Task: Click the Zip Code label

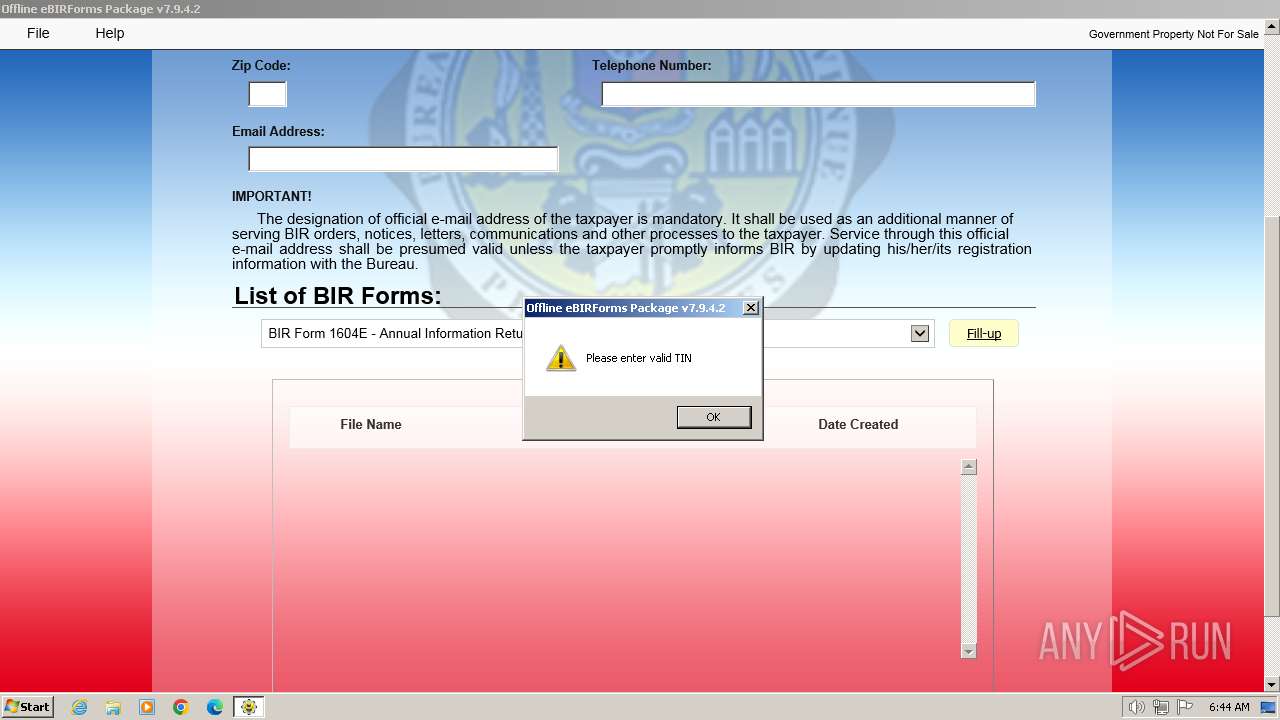Action: (x=261, y=65)
